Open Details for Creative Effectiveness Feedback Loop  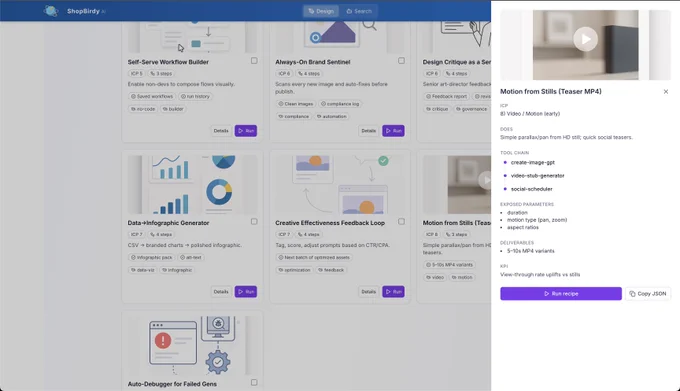(368, 291)
